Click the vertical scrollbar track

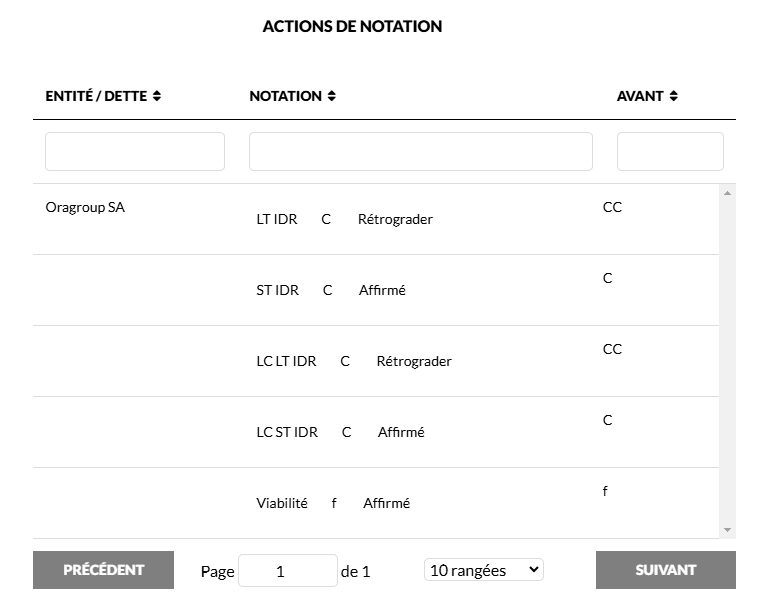[x=727, y=360]
